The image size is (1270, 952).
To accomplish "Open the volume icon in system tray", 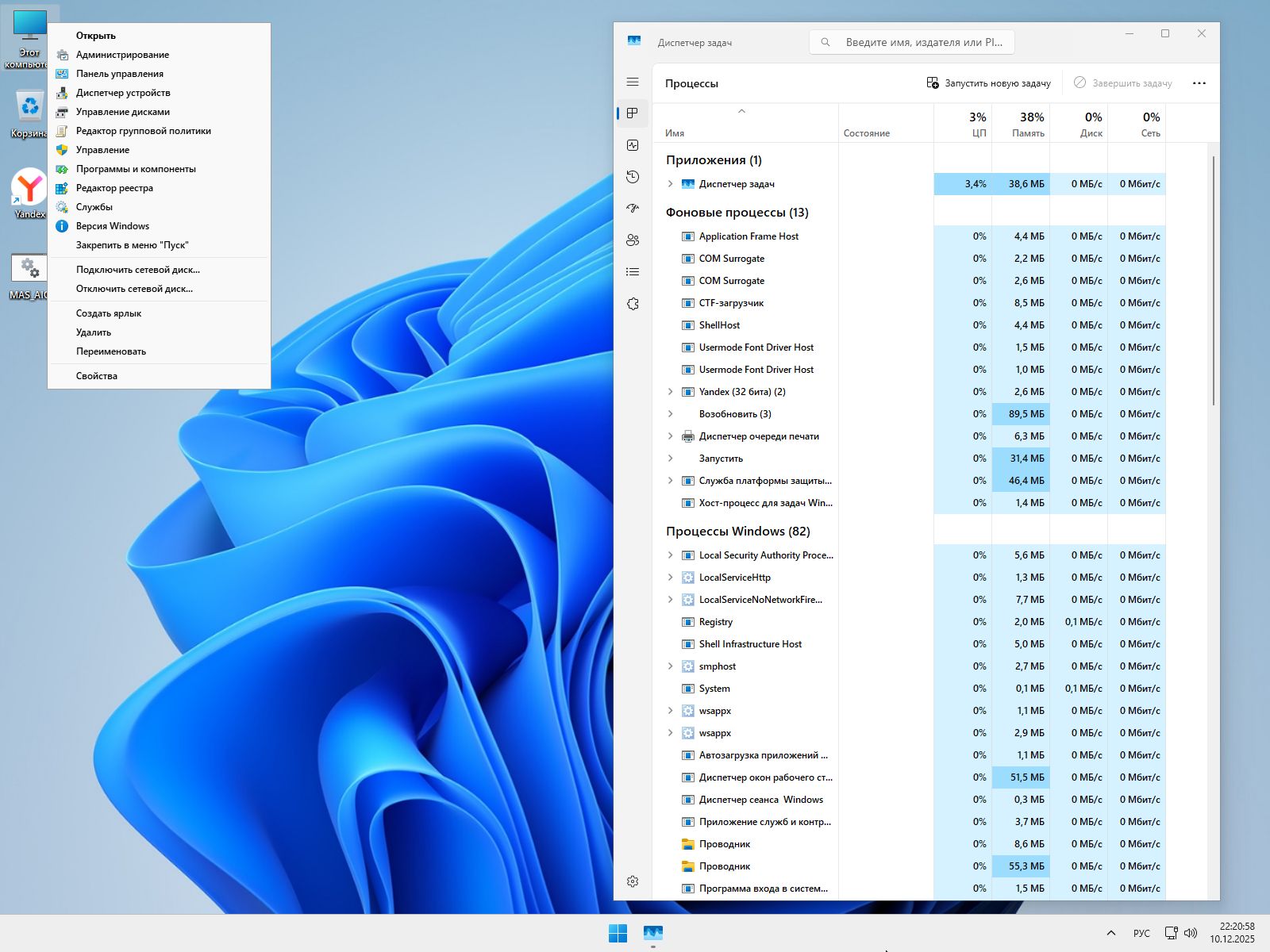I will point(1191,933).
